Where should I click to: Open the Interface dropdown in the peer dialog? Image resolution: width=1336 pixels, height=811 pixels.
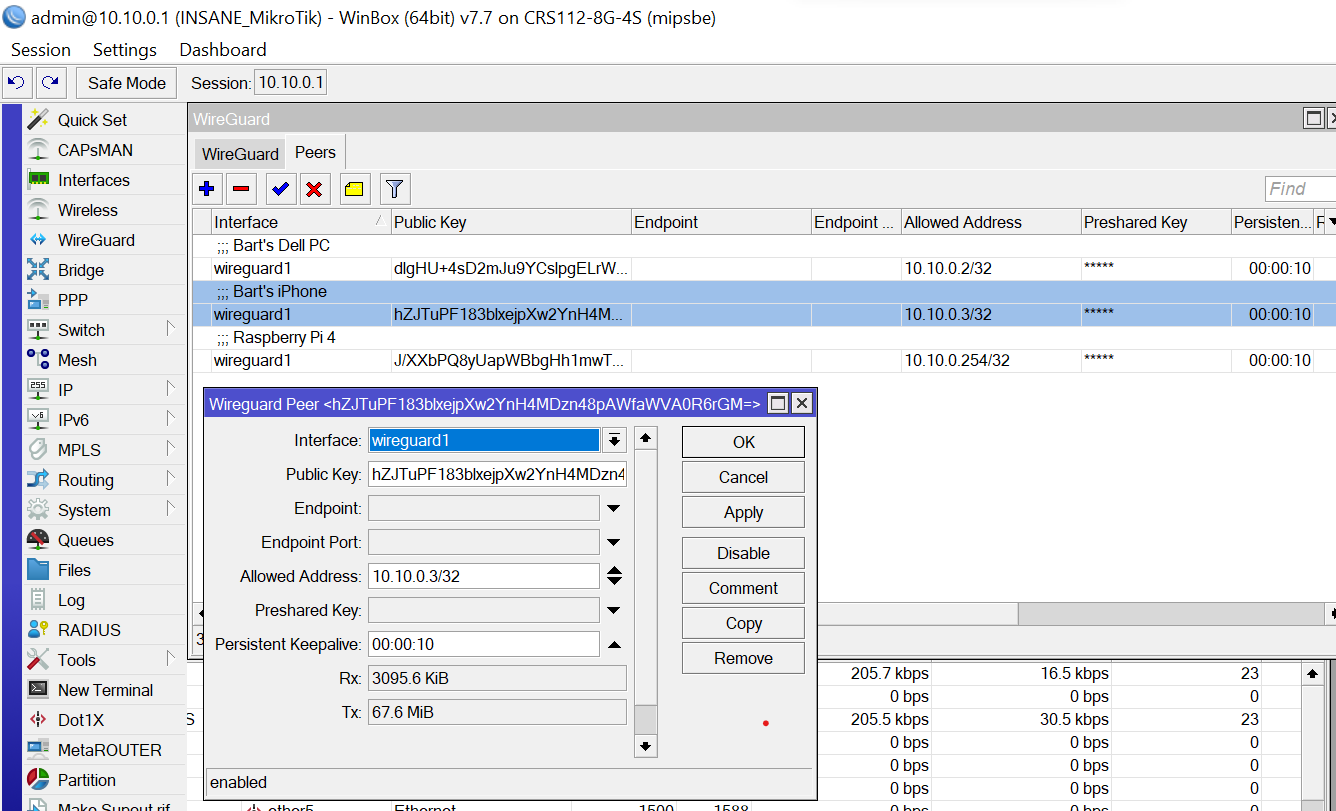(614, 440)
